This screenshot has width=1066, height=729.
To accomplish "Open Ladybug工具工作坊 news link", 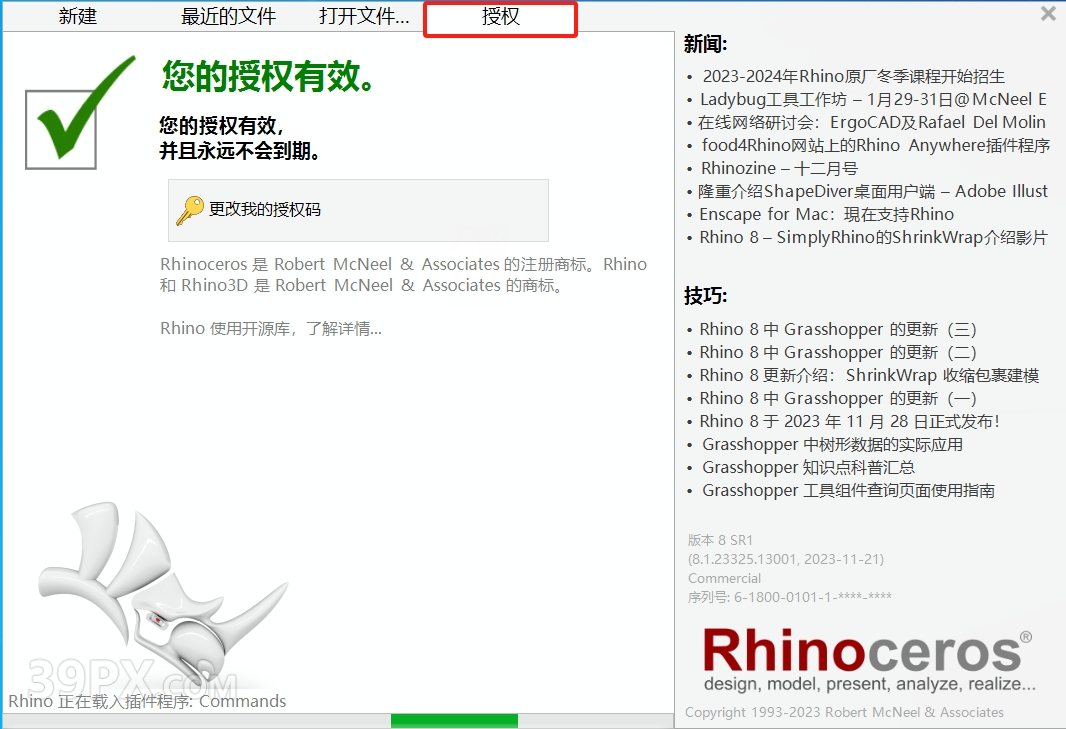I will pos(873,99).
